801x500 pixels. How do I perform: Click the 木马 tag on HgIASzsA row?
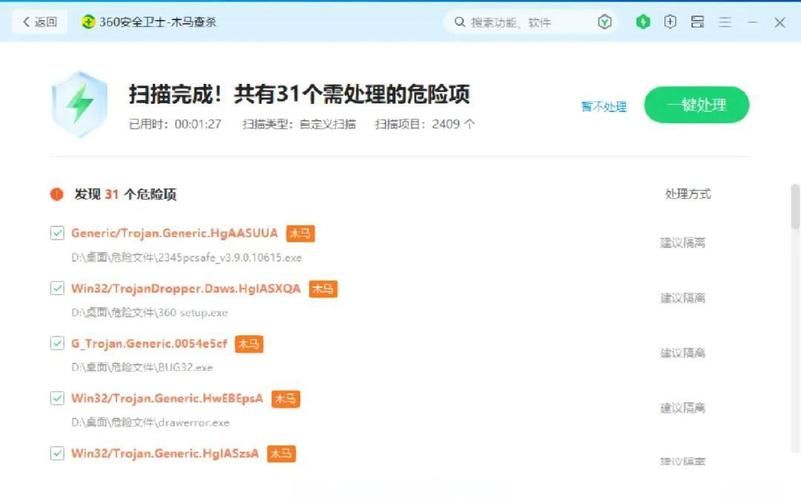point(281,454)
